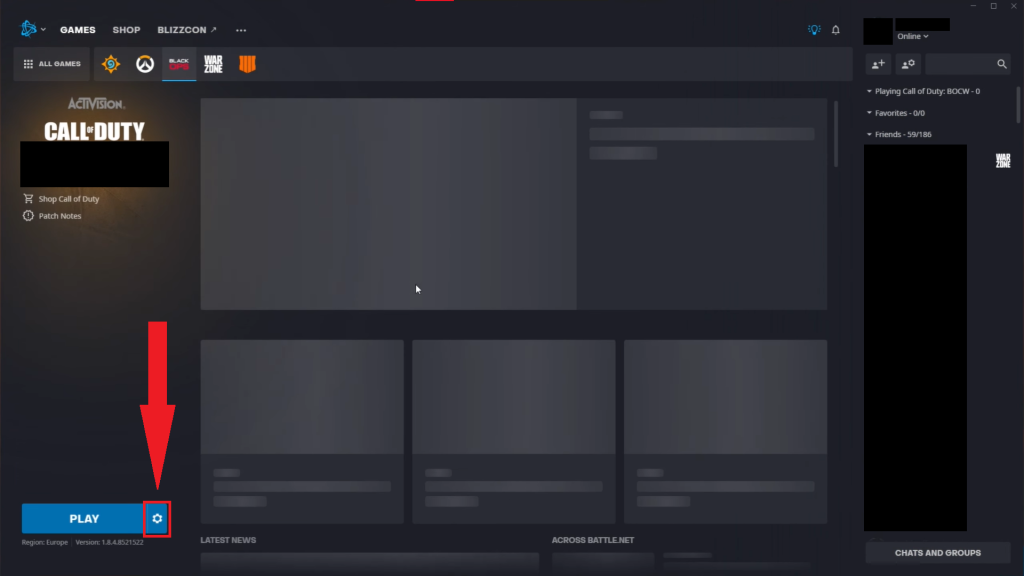Select the Black Ops 4 game icon

click(x=248, y=64)
